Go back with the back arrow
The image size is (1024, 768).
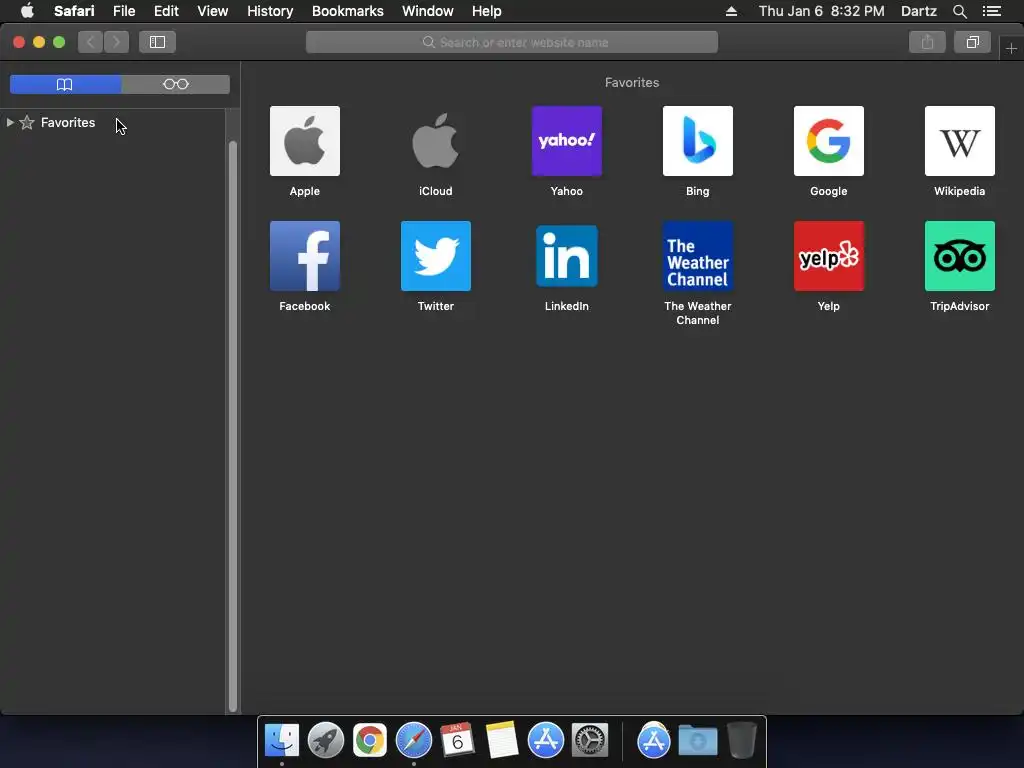tap(91, 42)
